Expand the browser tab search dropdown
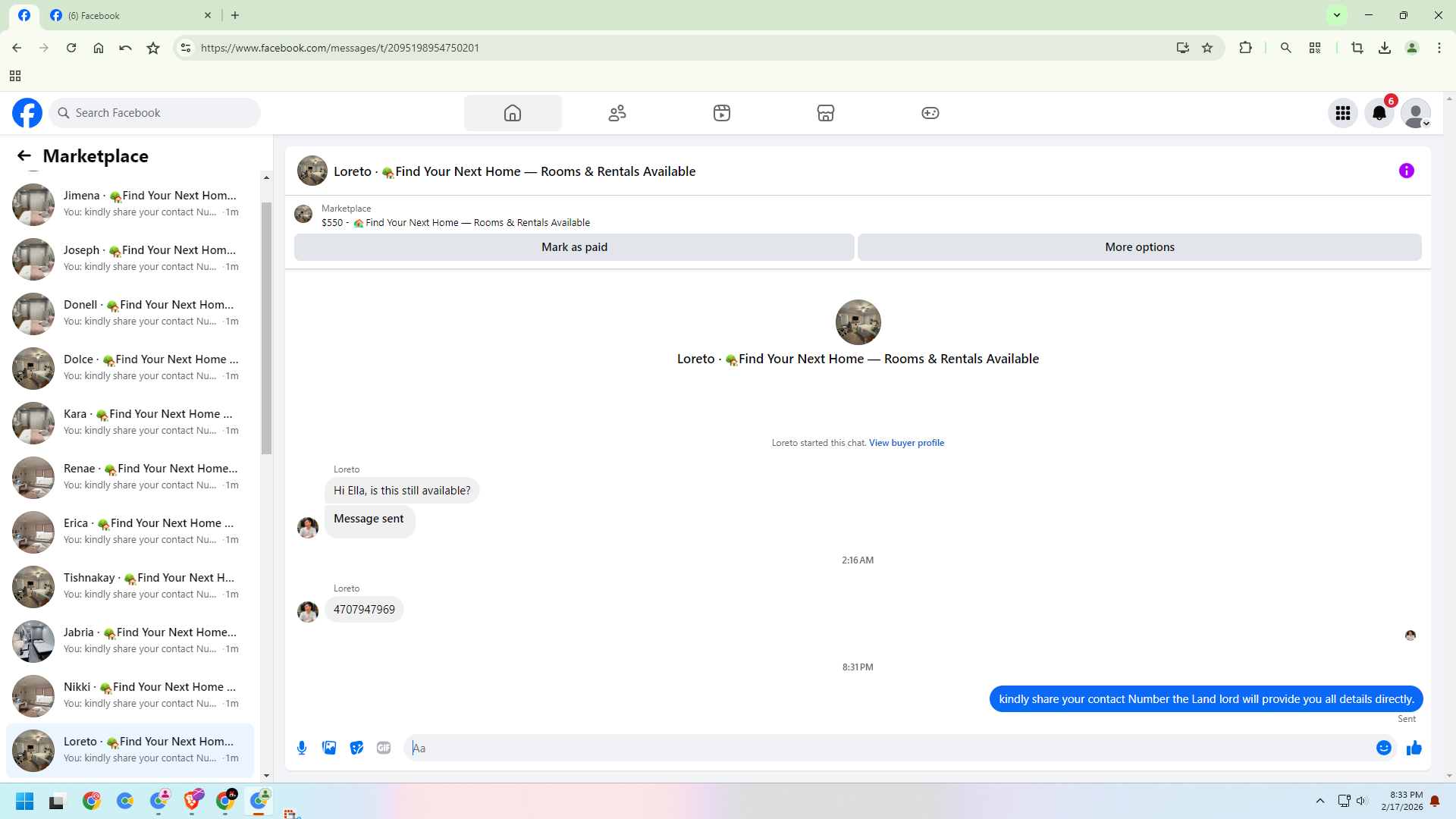 tap(1337, 15)
